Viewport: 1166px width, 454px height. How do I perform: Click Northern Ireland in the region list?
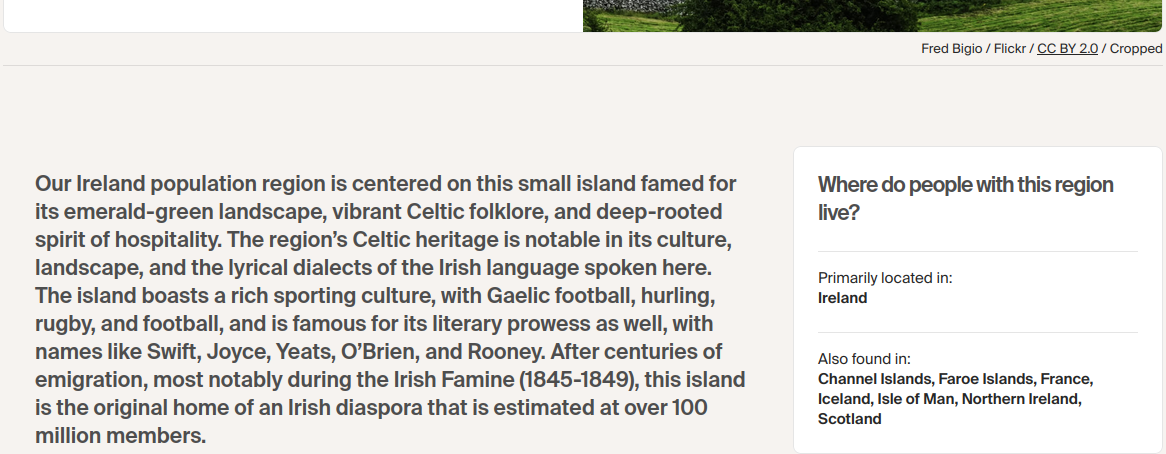pos(1022,399)
